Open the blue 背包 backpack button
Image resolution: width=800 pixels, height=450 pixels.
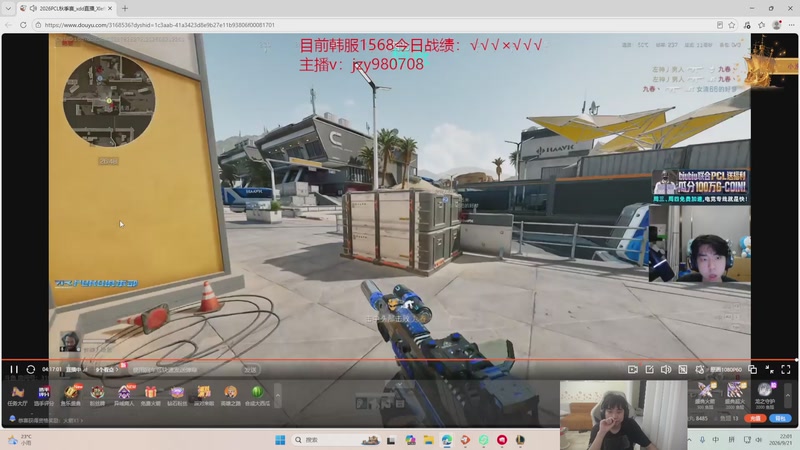[780, 418]
